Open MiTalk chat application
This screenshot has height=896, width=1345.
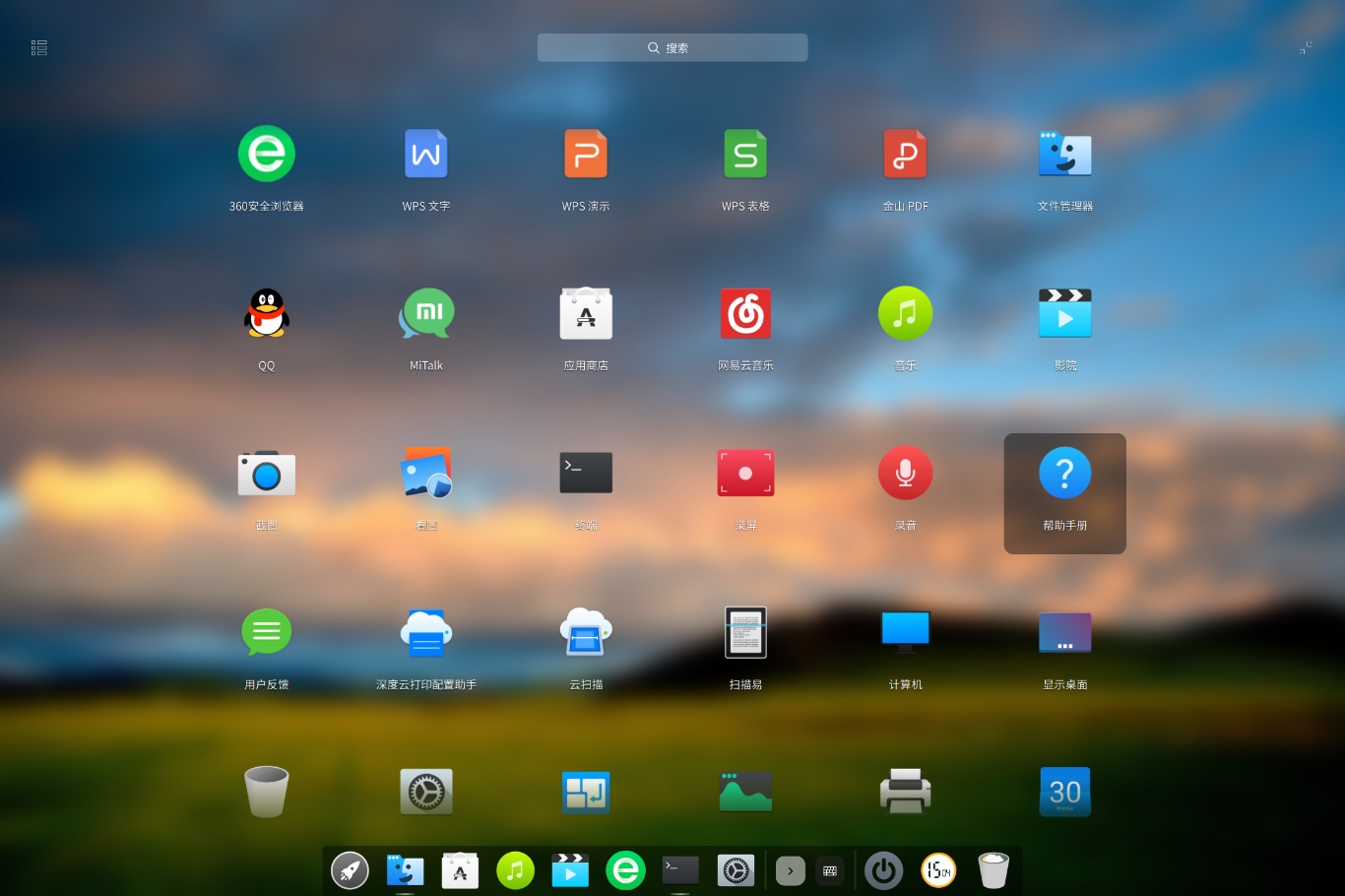pyautogui.click(x=426, y=313)
